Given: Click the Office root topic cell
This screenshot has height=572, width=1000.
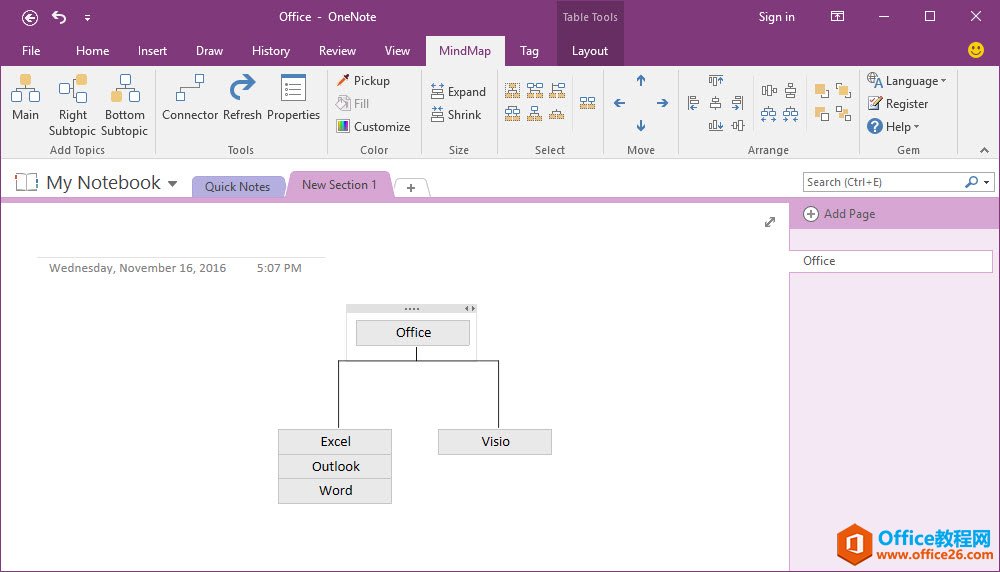Looking at the screenshot, I should pos(413,332).
